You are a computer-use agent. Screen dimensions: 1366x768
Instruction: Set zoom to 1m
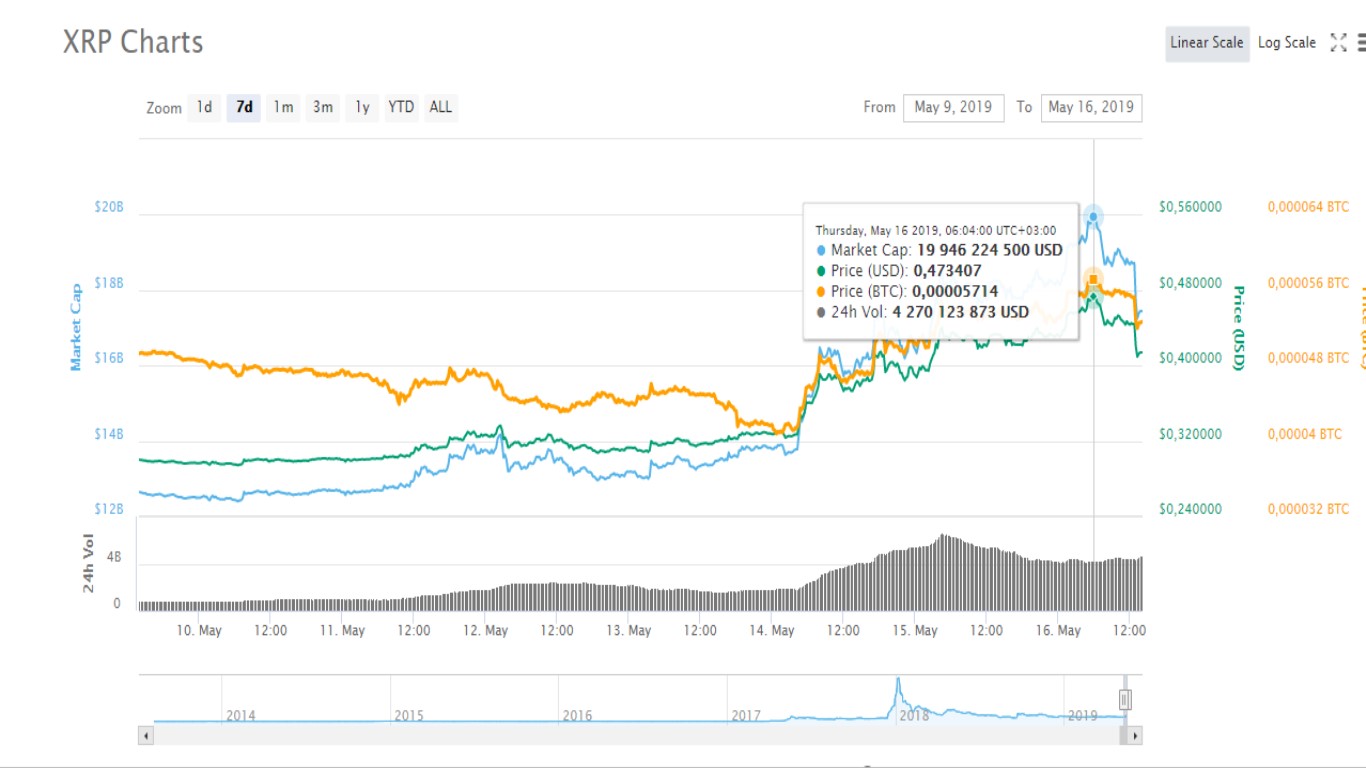284,107
